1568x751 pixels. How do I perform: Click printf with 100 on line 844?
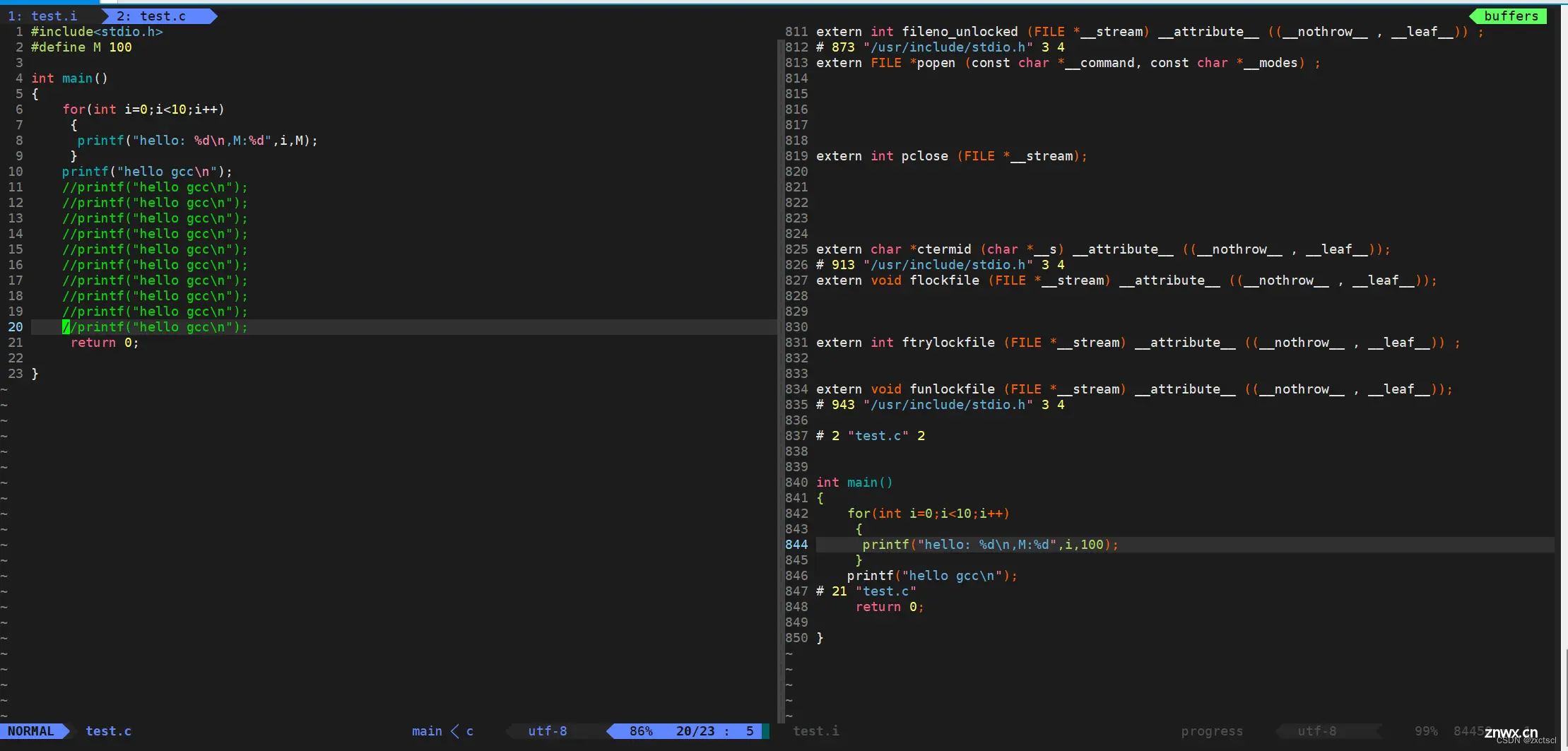click(x=991, y=545)
